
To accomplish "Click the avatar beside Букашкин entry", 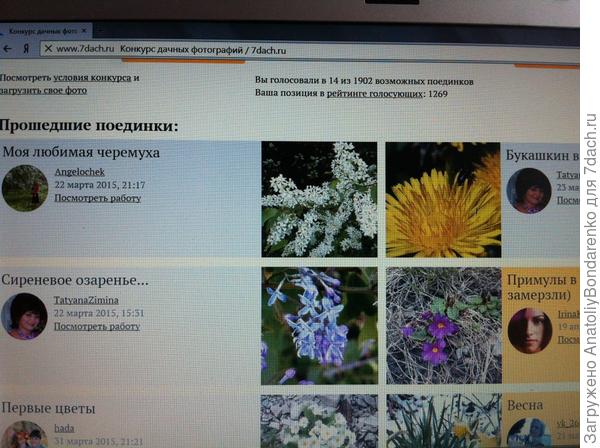I will (x=528, y=190).
